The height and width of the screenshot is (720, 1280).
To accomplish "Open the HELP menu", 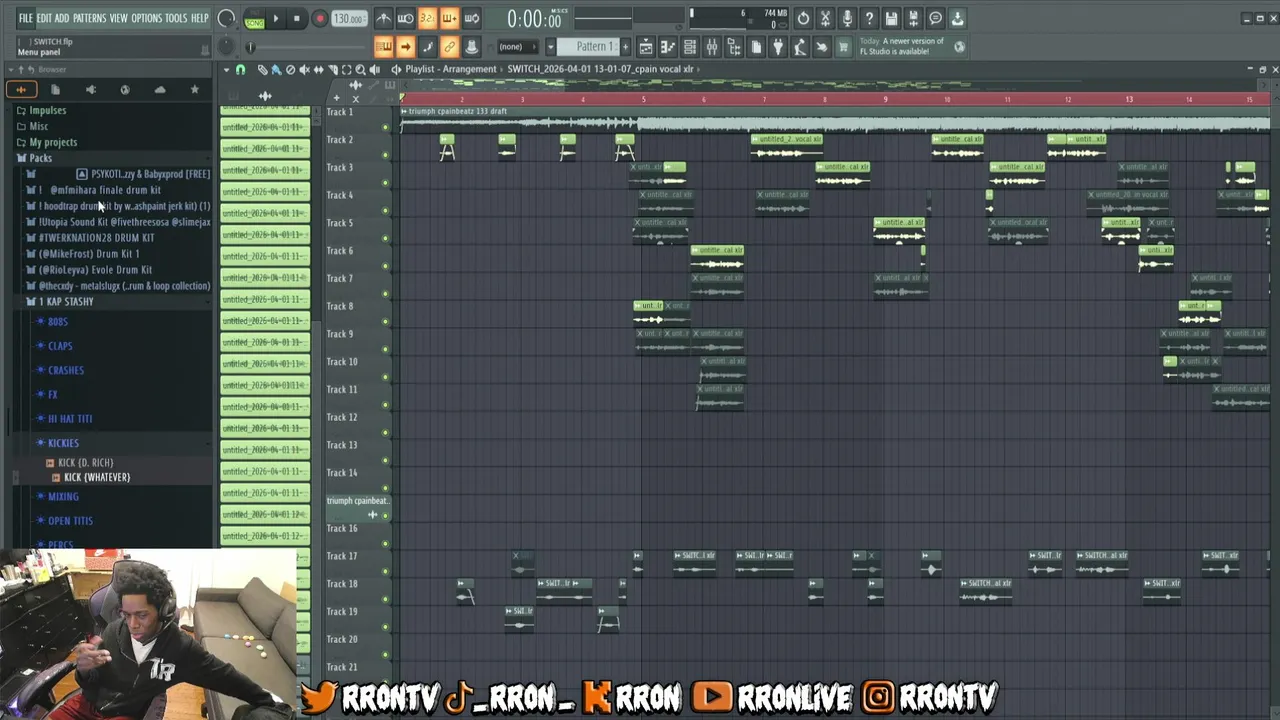I will coord(200,18).
